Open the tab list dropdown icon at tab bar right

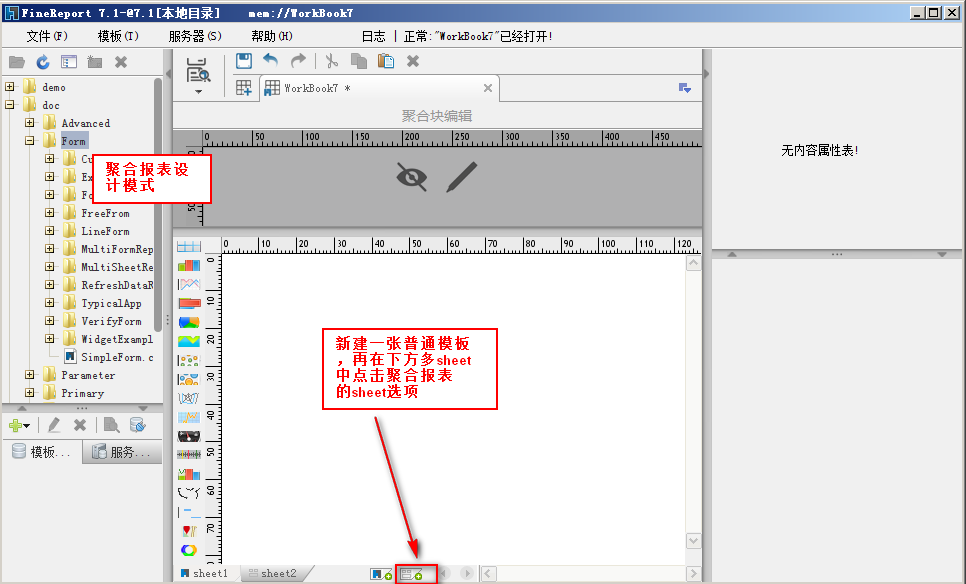coord(684,88)
